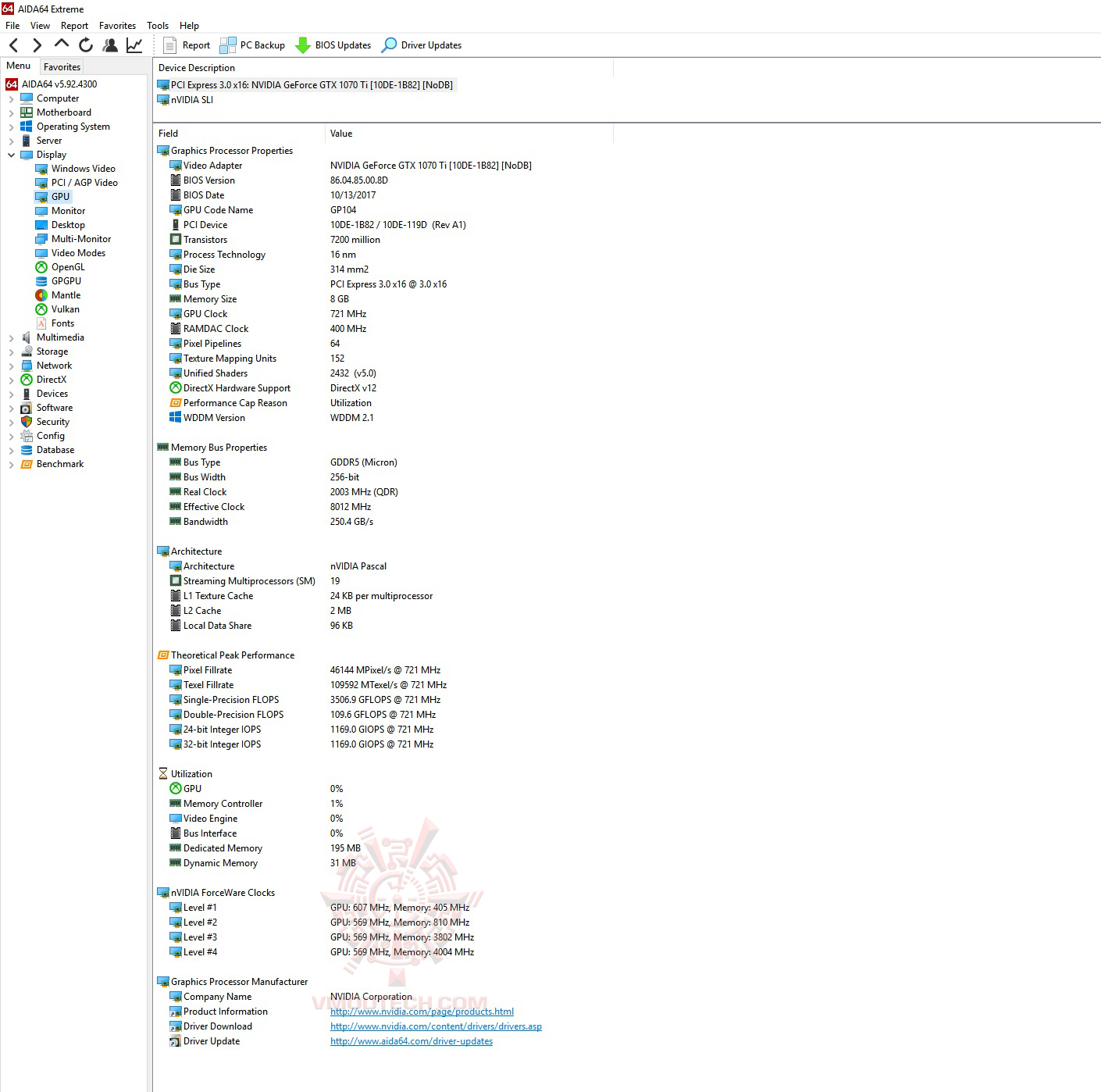Image resolution: width=1101 pixels, height=1092 pixels.
Task: Click the Forward navigation arrow
Action: click(37, 45)
